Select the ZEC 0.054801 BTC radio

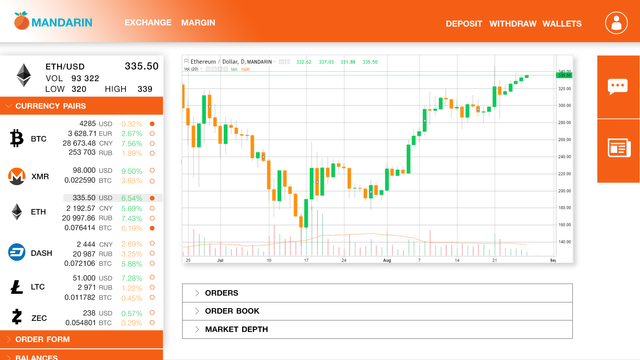click(152, 322)
